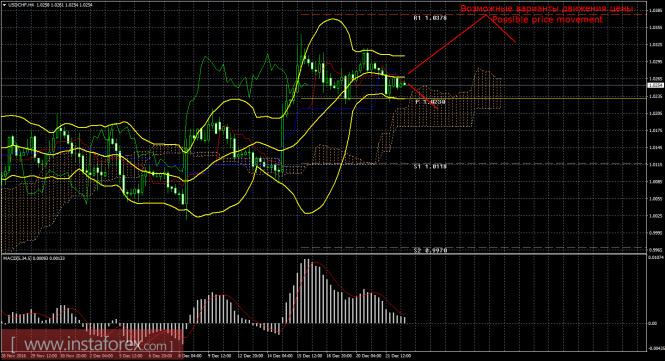The width and height of the screenshot is (665, 361).
Task: Select the 9 Dec 12:00 time axis label
Action: point(219,355)
